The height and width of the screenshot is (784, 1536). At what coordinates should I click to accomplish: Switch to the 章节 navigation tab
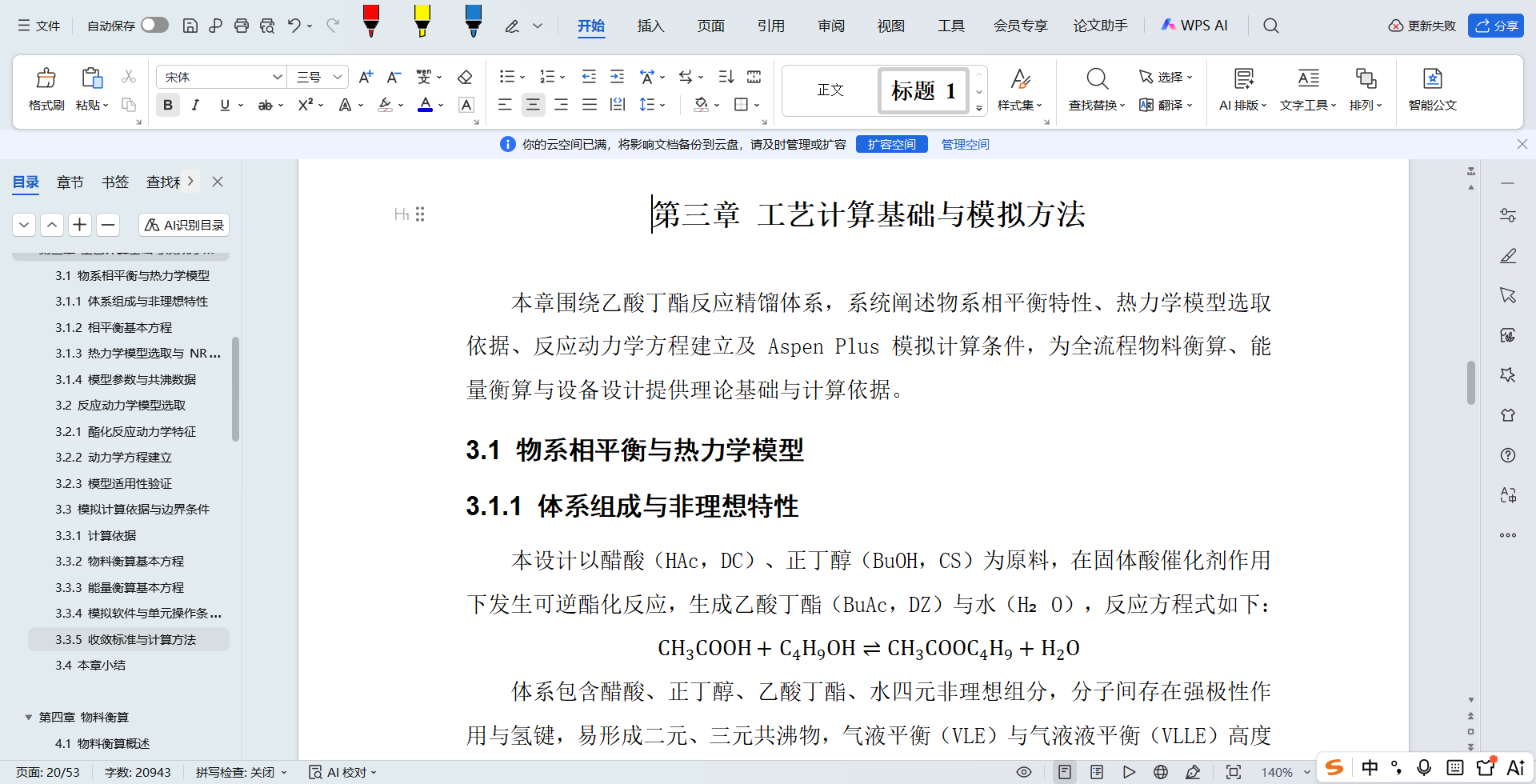coord(70,182)
